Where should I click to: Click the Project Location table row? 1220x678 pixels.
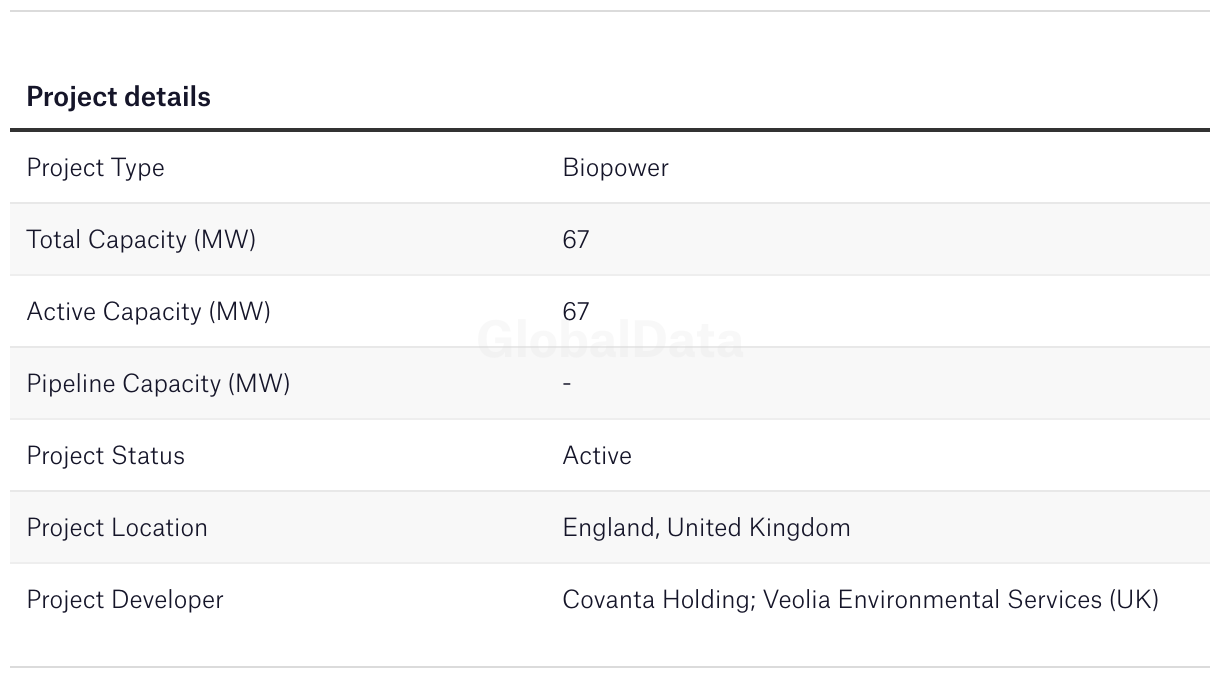(610, 528)
